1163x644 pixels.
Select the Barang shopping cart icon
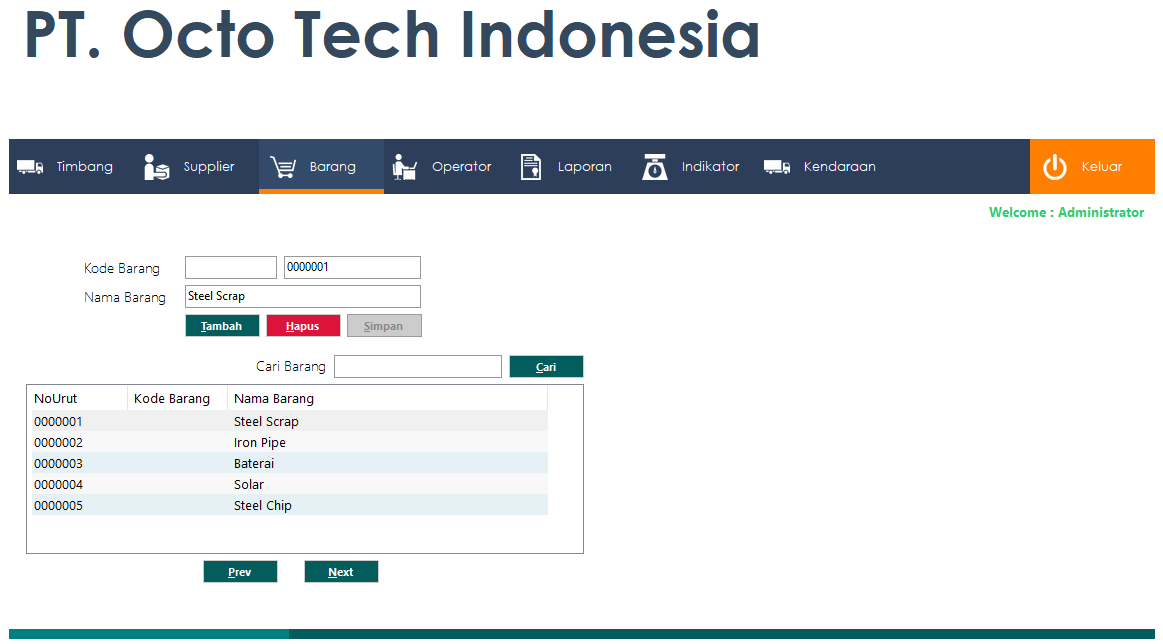pyautogui.click(x=283, y=167)
